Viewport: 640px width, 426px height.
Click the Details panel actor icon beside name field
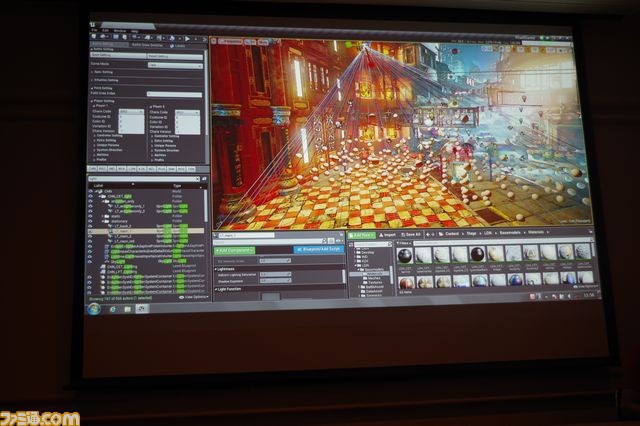[x=216, y=235]
